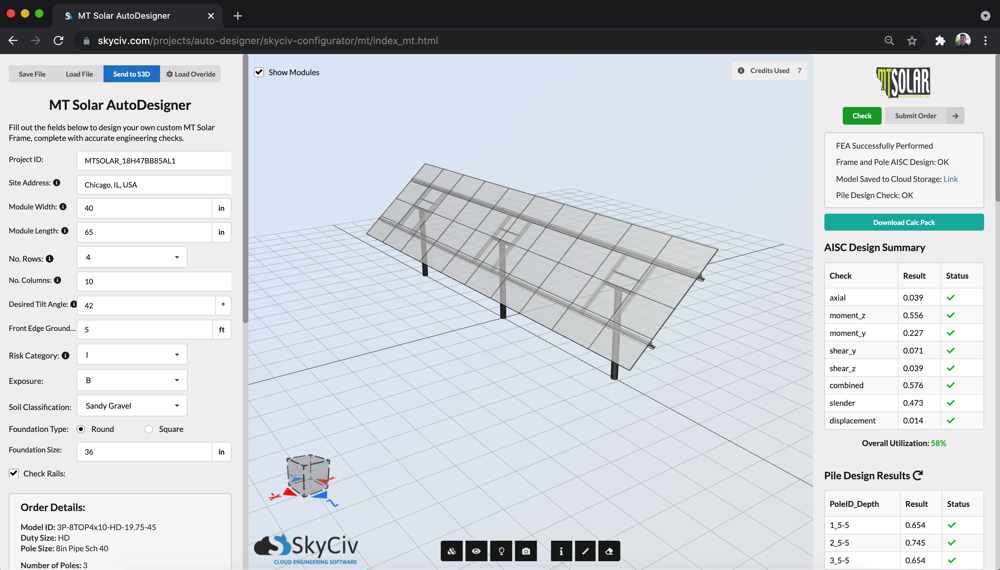
Task: Click the Load File button
Action: [79, 74]
